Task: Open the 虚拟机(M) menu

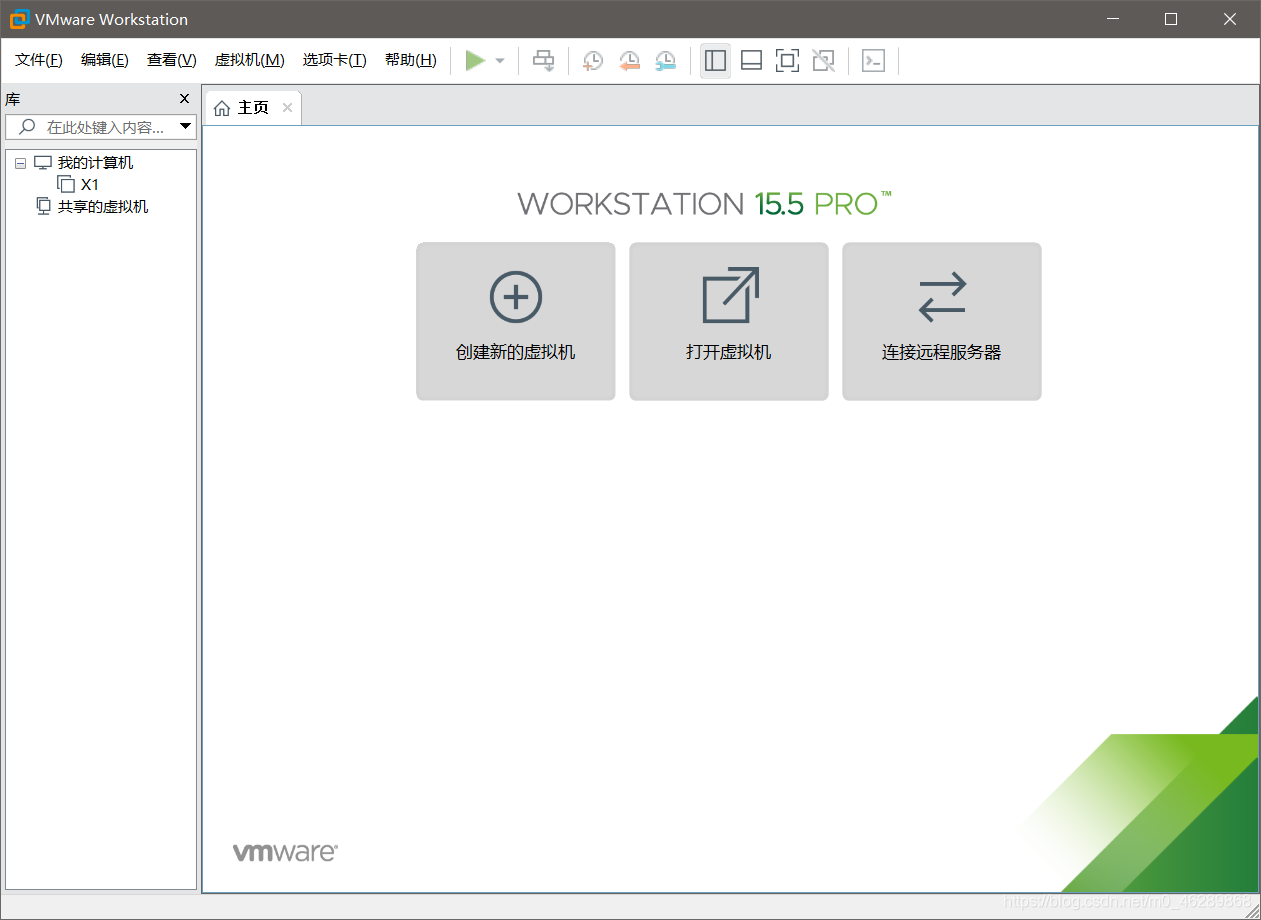Action: pyautogui.click(x=250, y=60)
